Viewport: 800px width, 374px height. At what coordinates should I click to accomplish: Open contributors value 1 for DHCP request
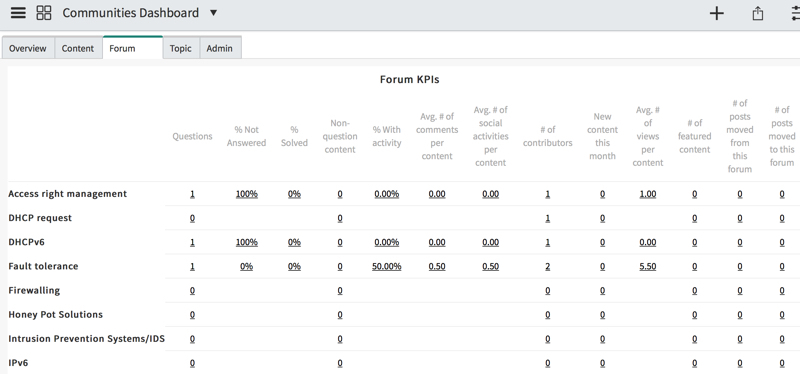[547, 218]
